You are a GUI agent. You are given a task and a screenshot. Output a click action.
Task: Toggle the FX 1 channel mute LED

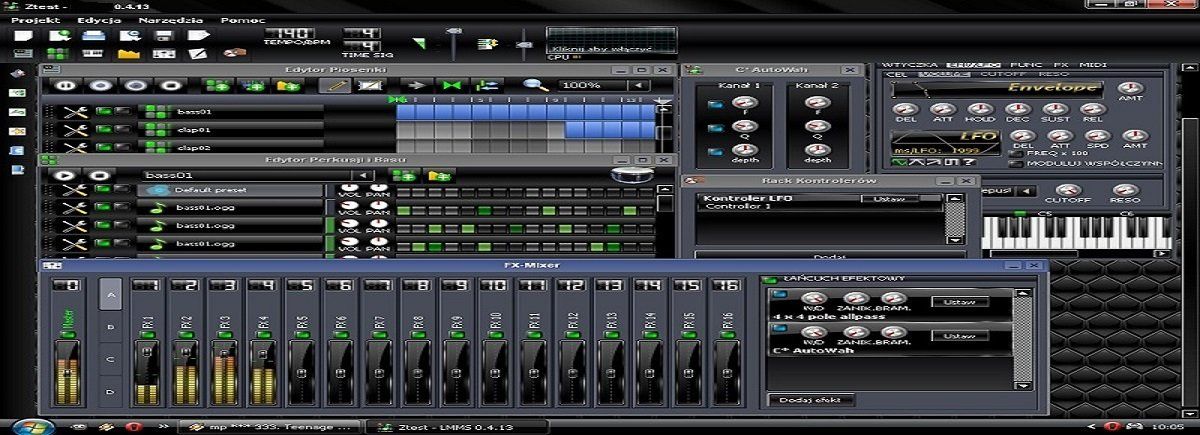[147, 334]
